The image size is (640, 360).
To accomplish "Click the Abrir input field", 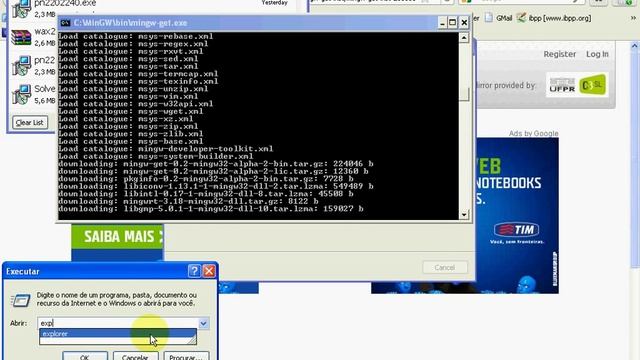I will coord(118,323).
